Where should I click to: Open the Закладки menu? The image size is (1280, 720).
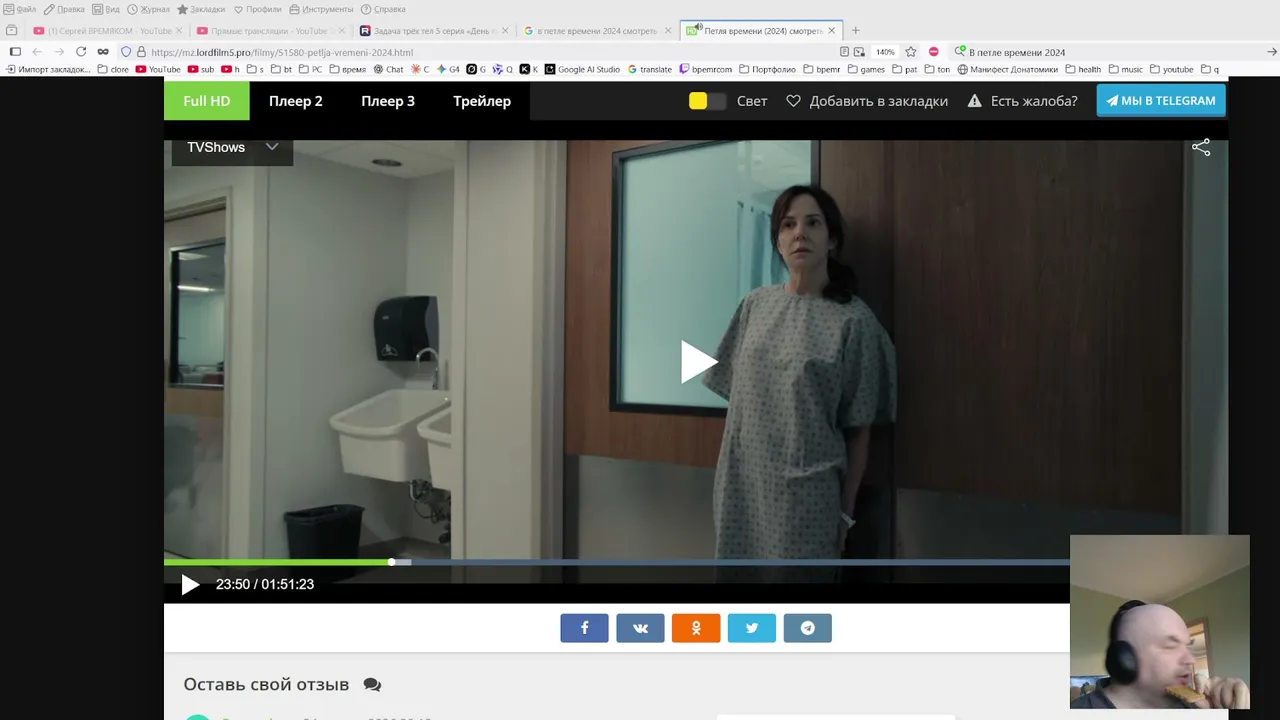tap(201, 9)
